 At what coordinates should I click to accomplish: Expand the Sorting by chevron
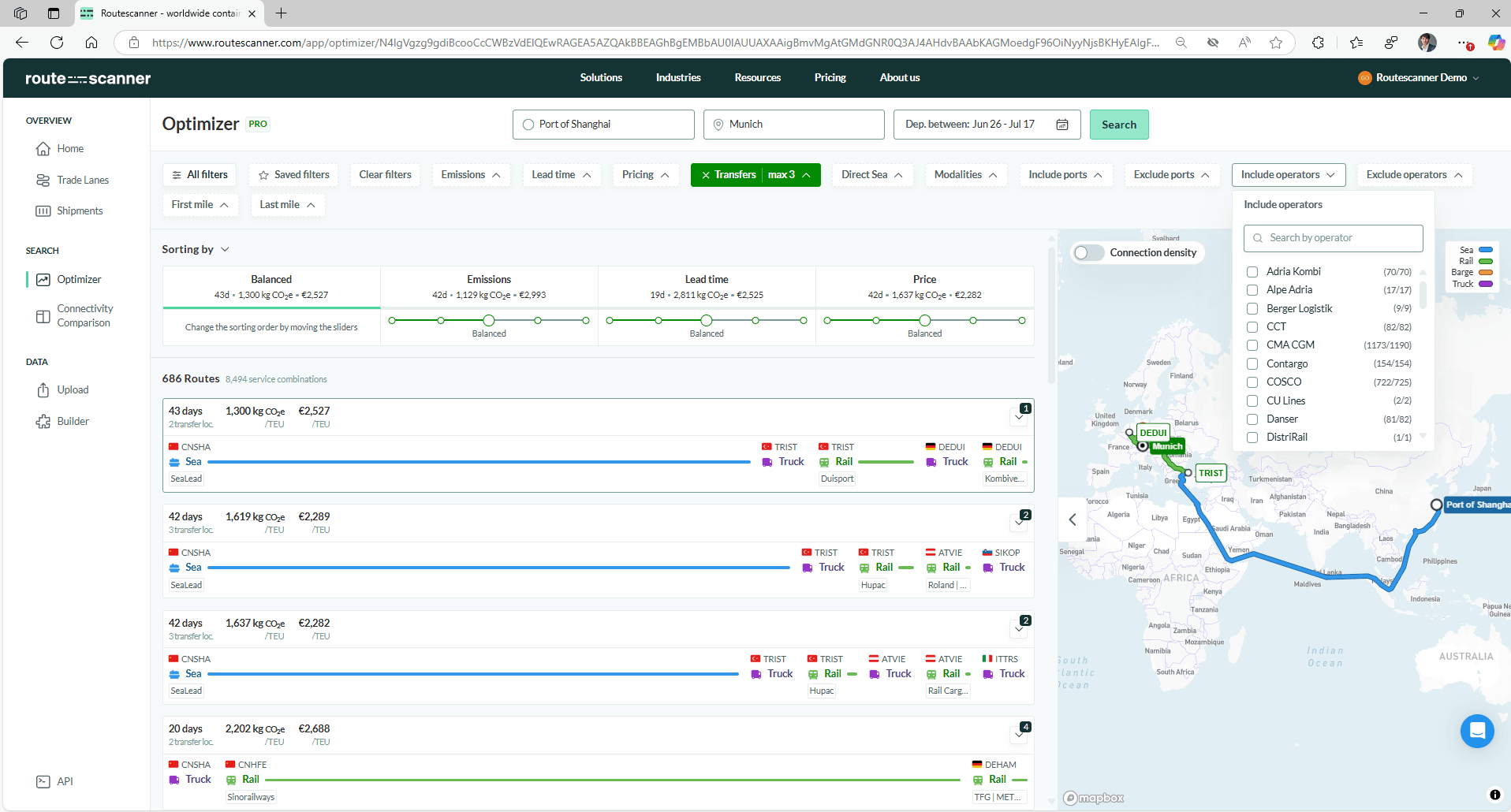pyautogui.click(x=225, y=250)
